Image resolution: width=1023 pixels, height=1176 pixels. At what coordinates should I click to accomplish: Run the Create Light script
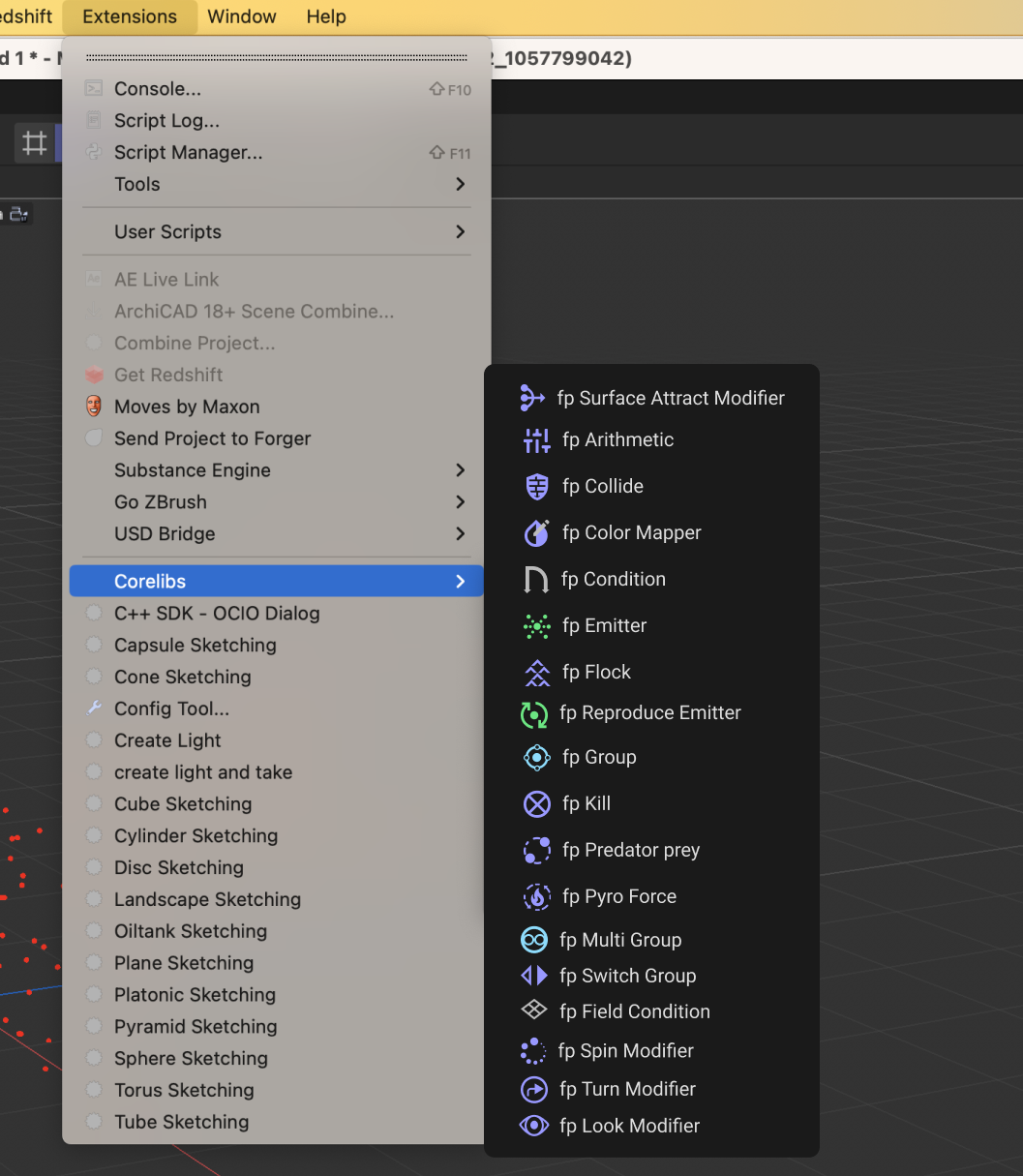(x=277, y=740)
